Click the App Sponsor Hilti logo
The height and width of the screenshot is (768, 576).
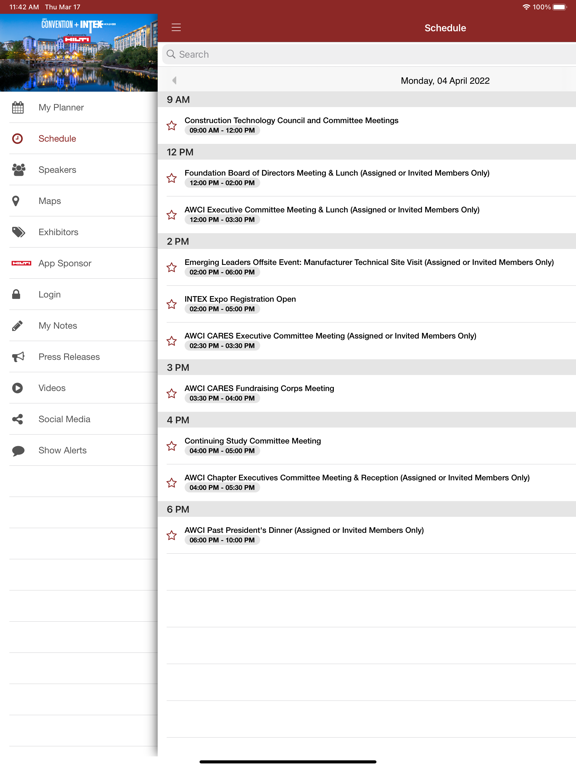[x=21, y=263]
